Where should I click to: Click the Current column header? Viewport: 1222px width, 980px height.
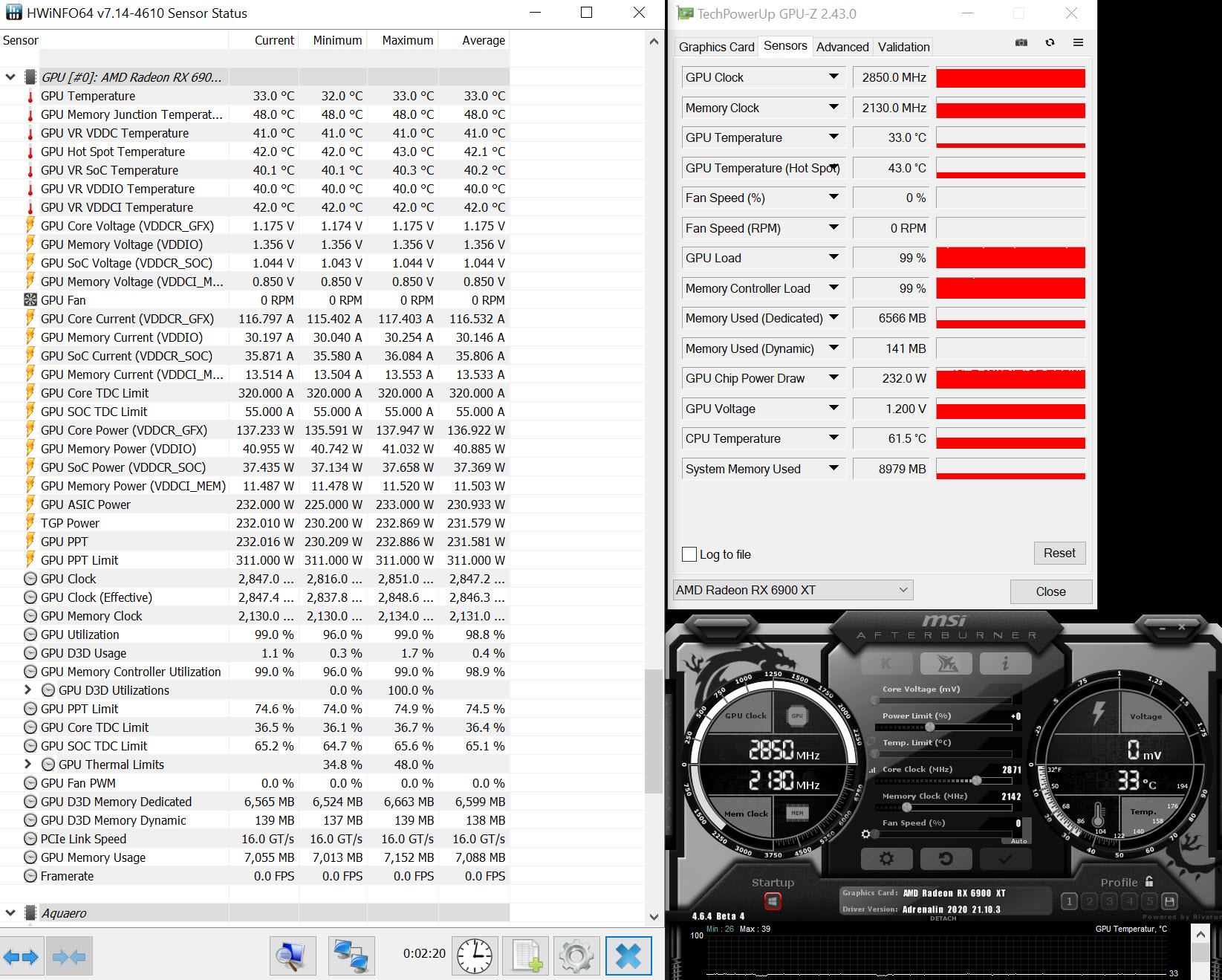pos(264,40)
